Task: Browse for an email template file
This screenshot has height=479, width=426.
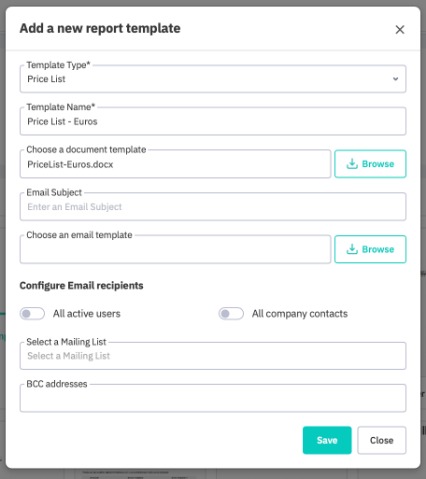Action: 370,249
